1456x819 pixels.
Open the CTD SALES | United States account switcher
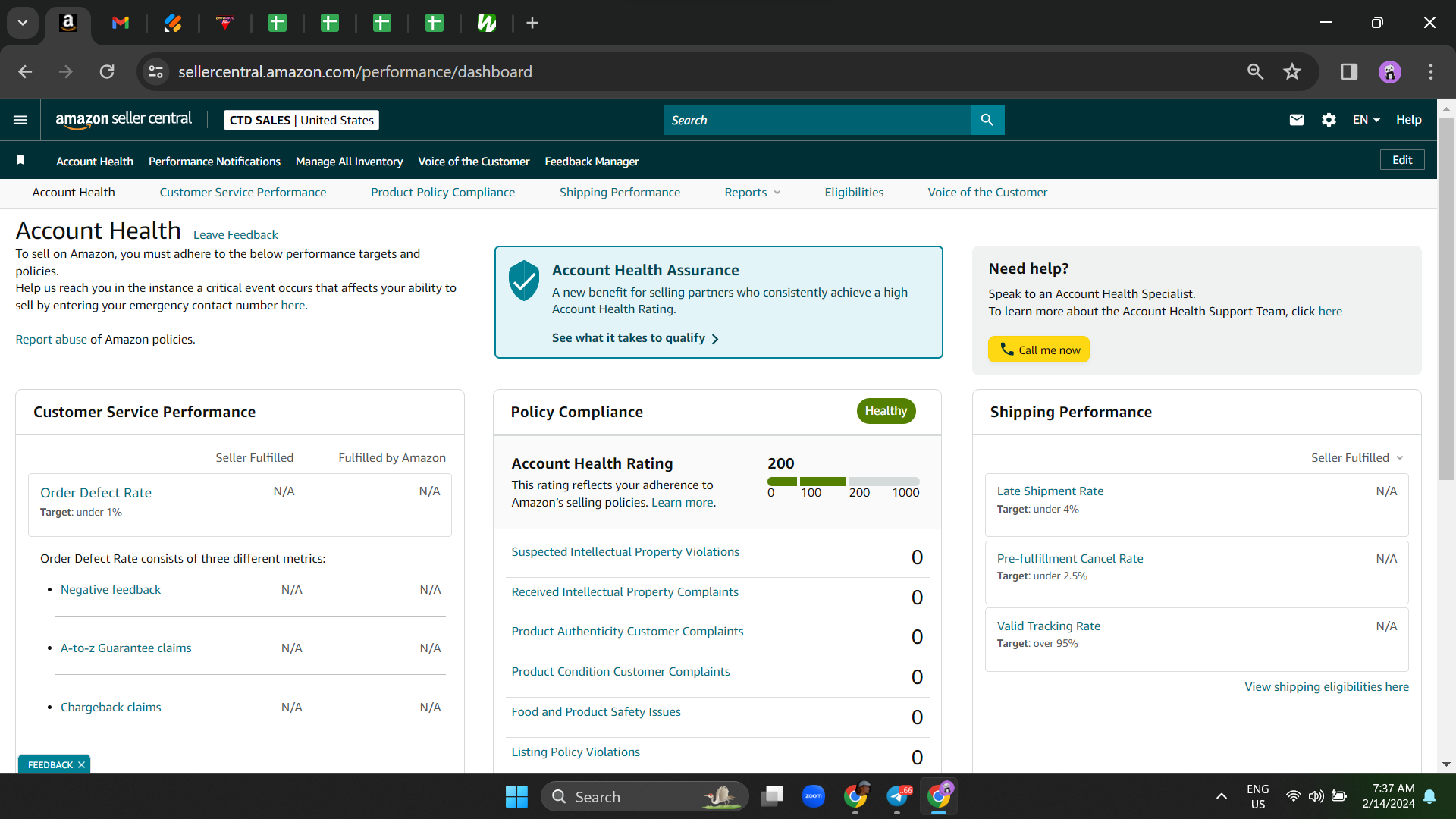click(302, 120)
